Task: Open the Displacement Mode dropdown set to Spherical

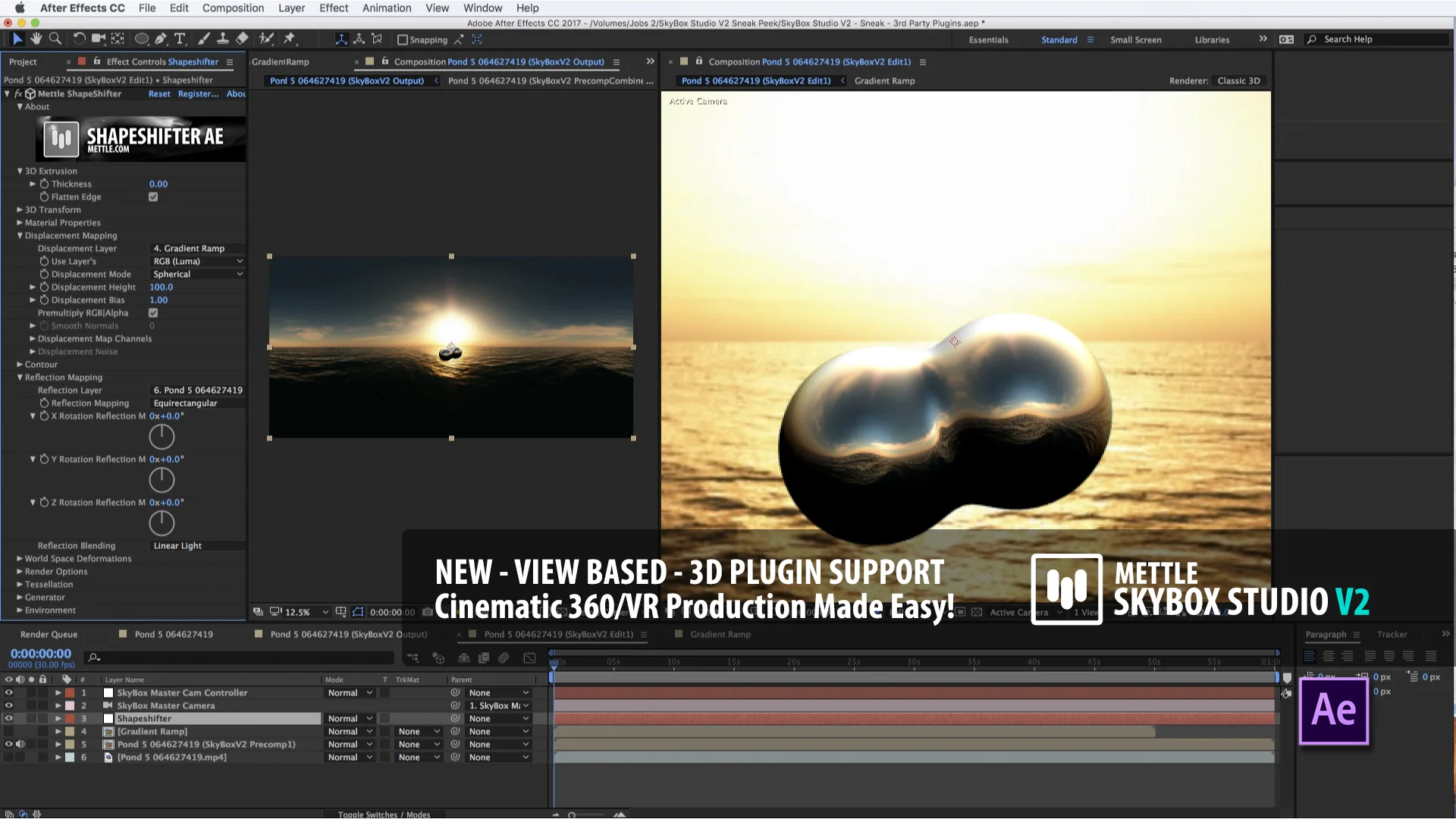Action: click(197, 274)
